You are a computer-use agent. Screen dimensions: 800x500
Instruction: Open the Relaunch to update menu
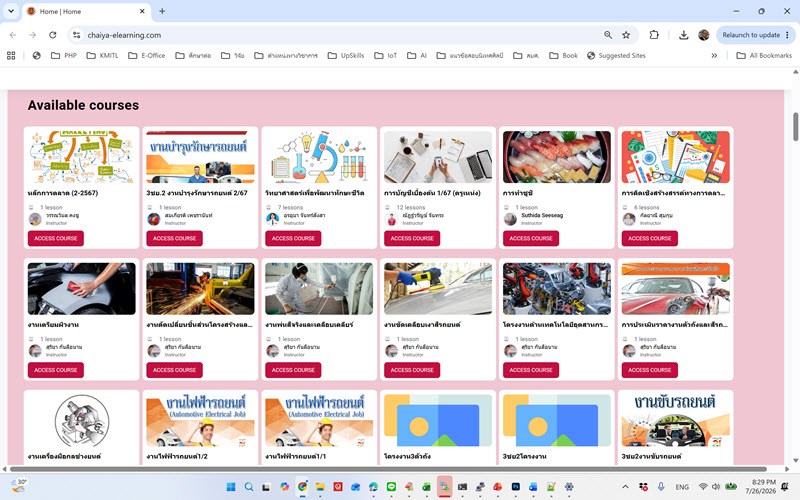[x=755, y=35]
